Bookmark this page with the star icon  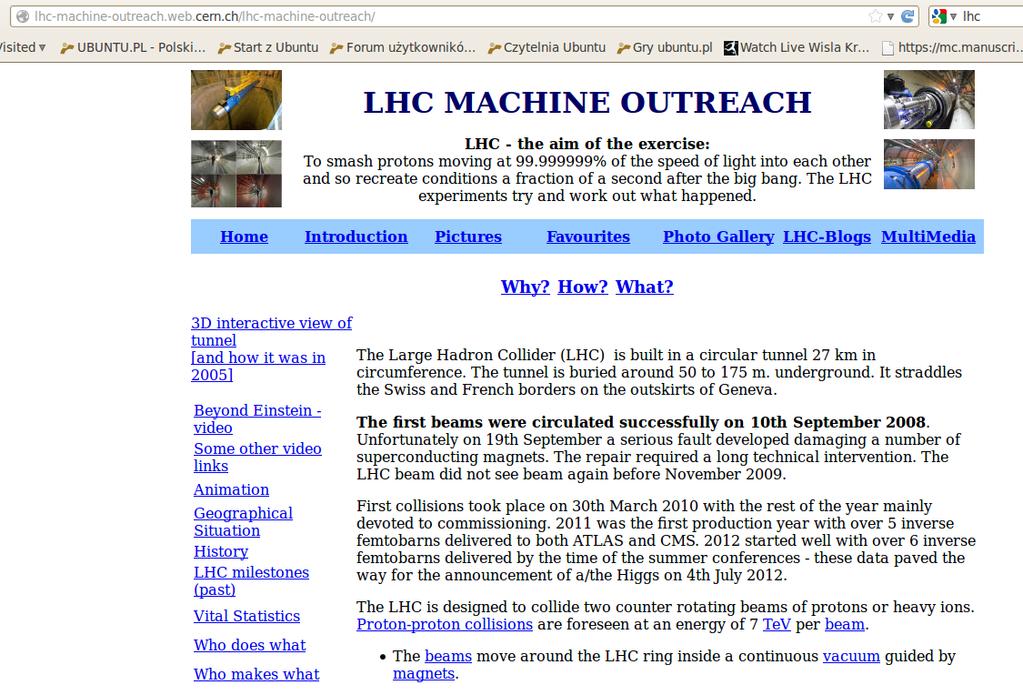[876, 16]
